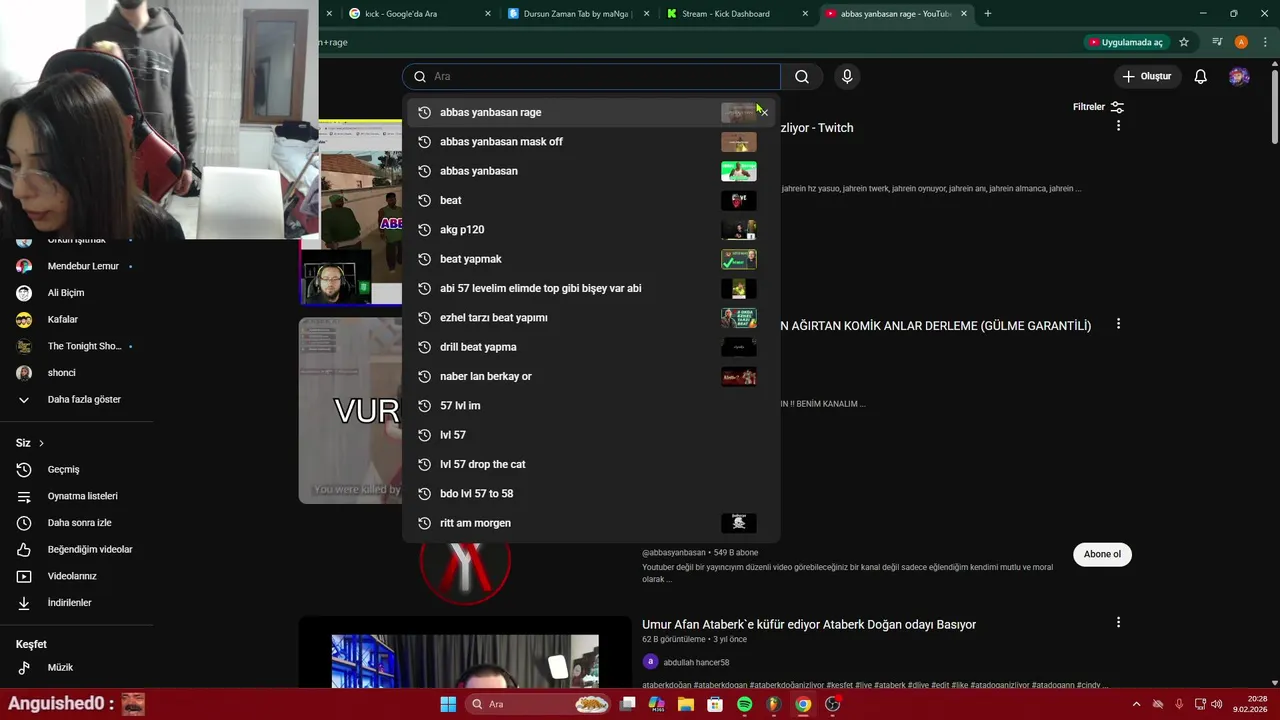Expand the Siz section chevron
The height and width of the screenshot is (720, 1280).
point(41,443)
